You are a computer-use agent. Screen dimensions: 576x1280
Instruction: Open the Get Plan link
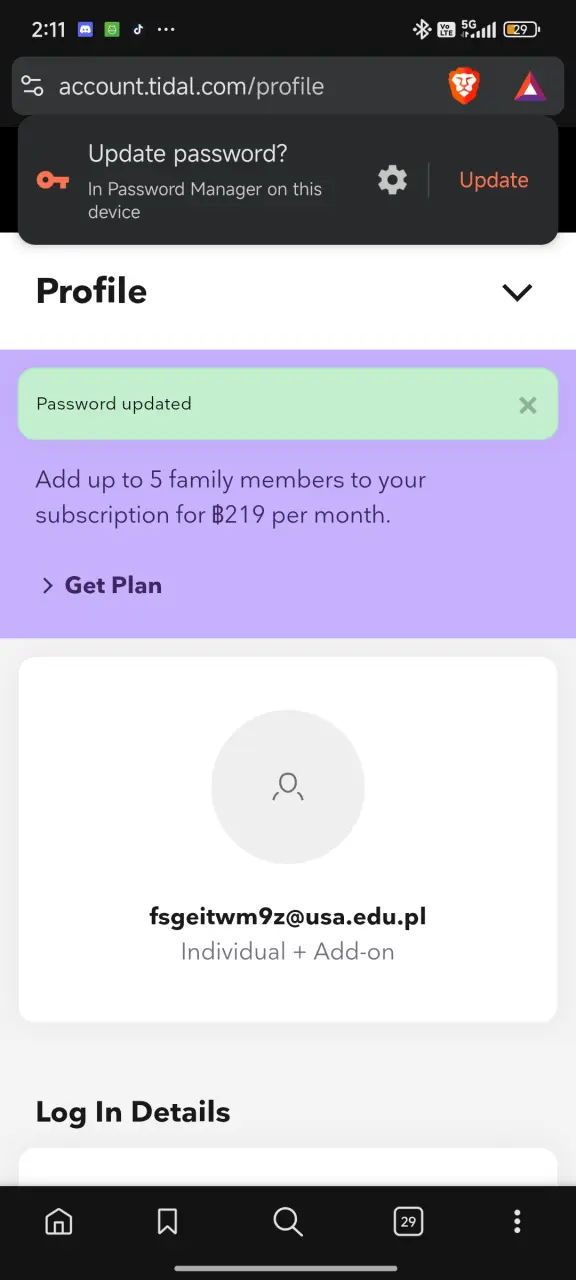point(113,586)
